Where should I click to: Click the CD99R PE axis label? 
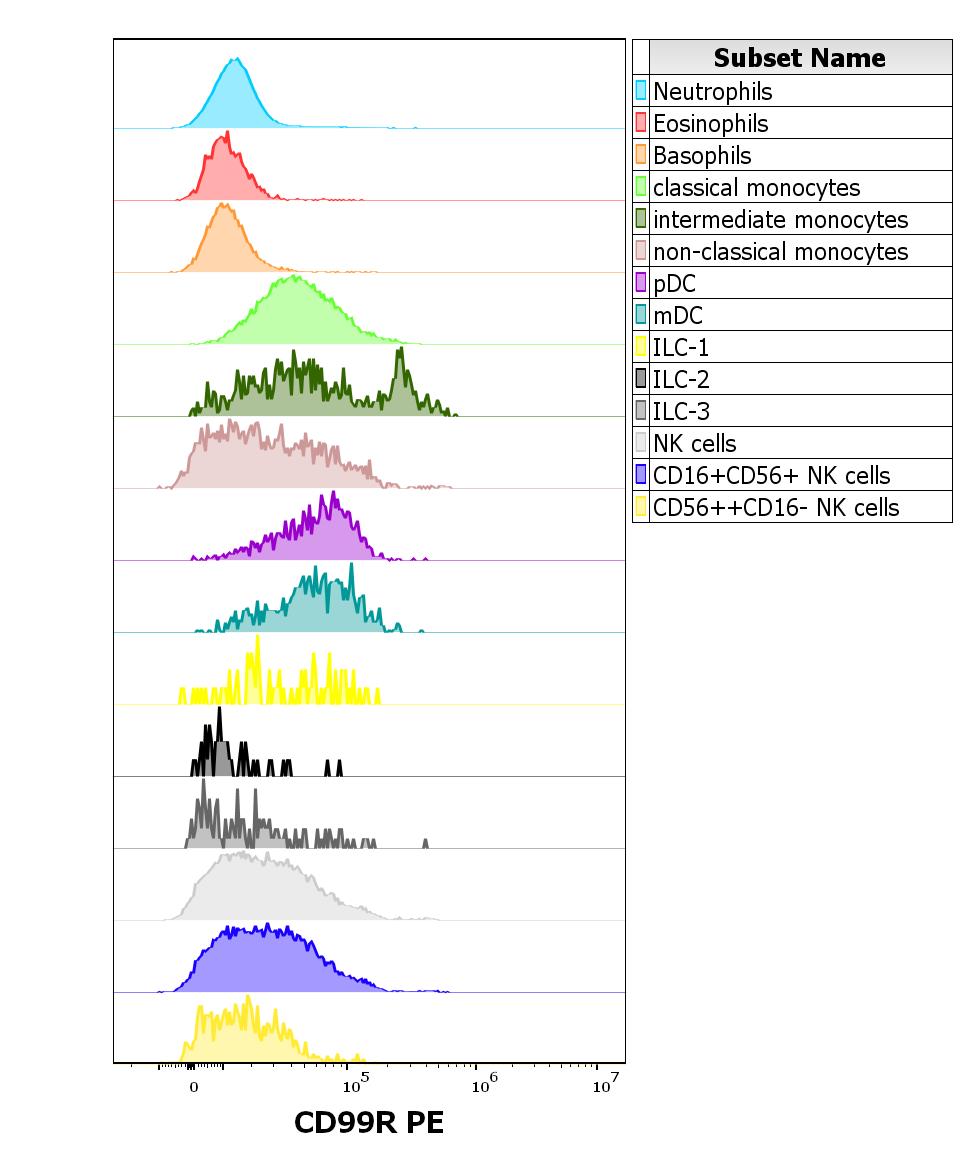tap(369, 1122)
